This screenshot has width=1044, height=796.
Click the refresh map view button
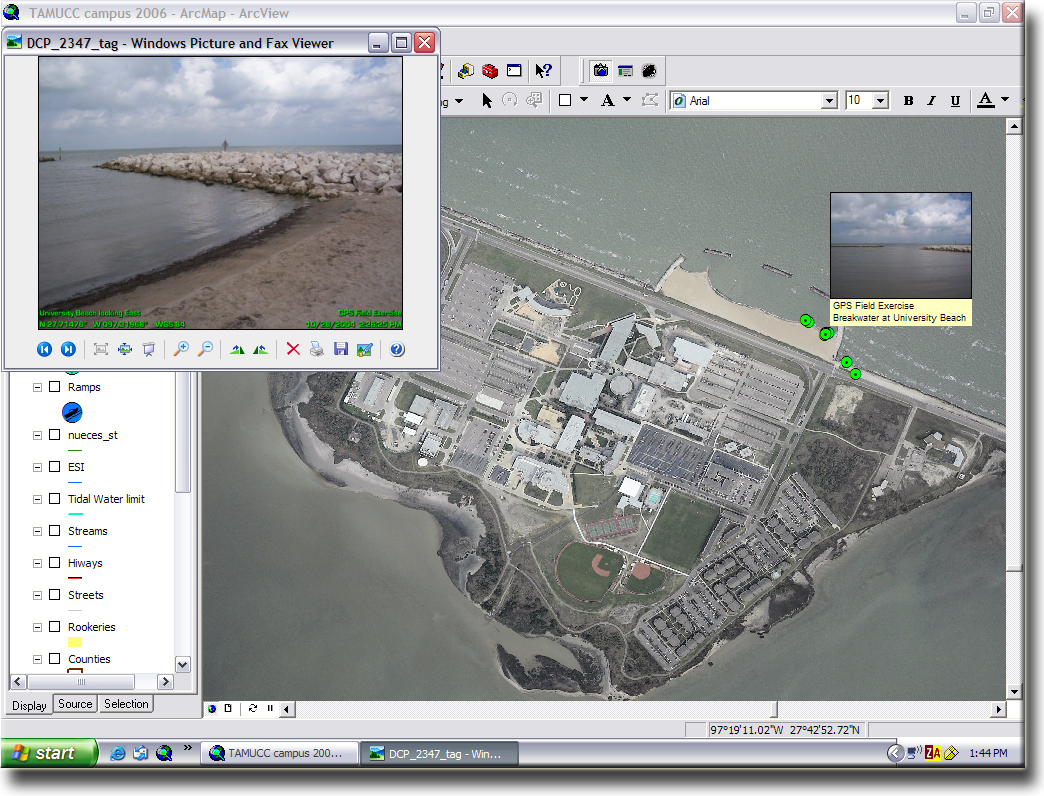click(252, 708)
